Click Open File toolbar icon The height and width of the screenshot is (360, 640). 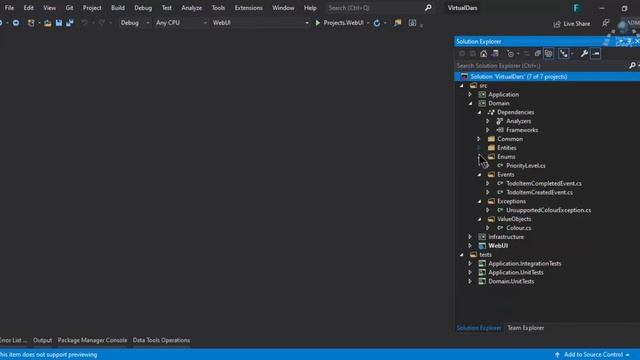(x=48, y=23)
